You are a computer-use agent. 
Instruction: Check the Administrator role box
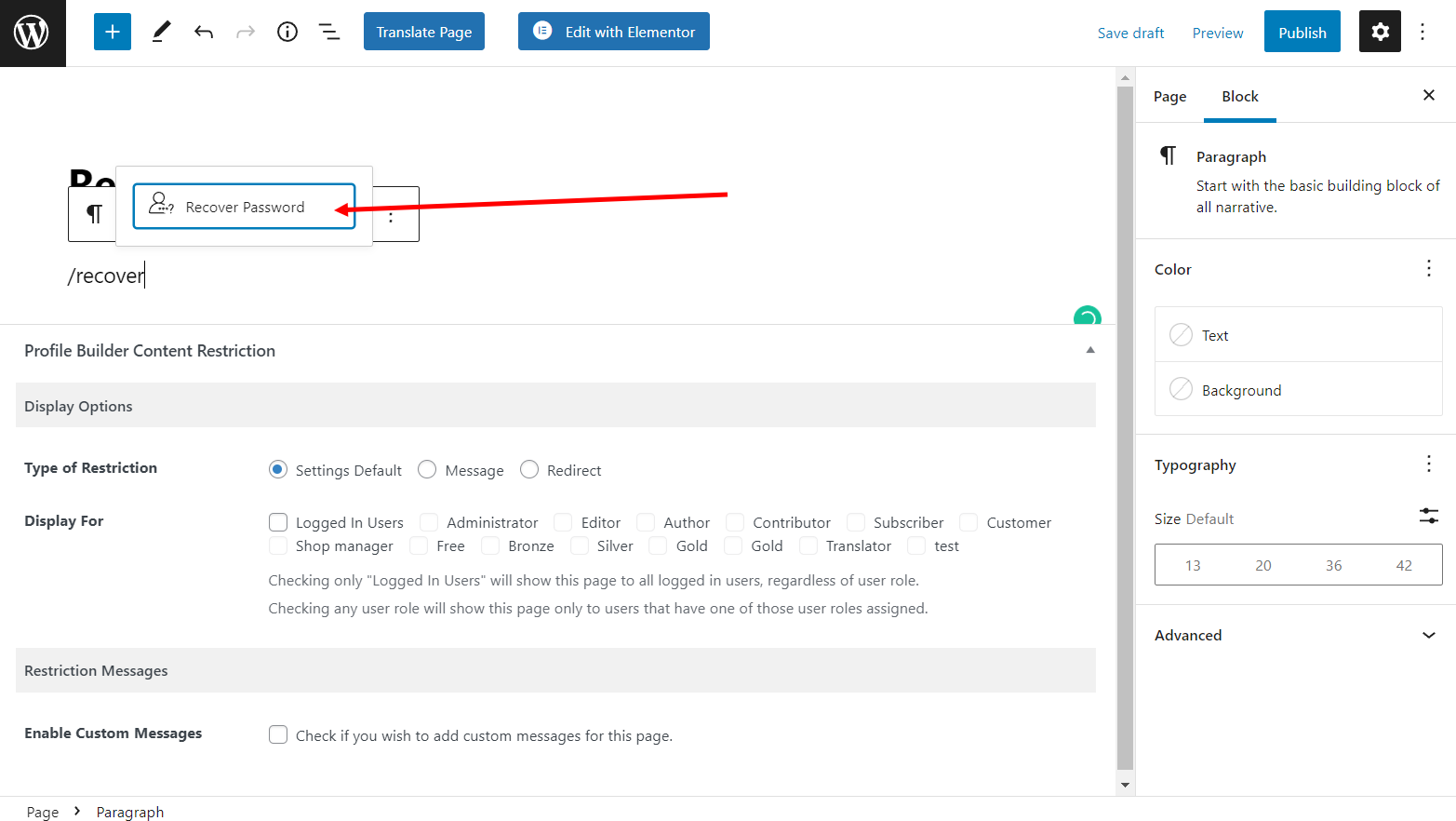(x=429, y=521)
